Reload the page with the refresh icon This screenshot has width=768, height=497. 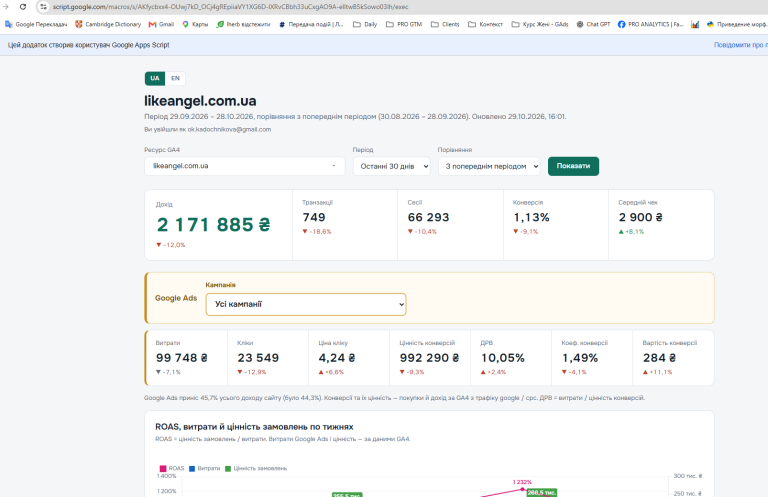pyautogui.click(x=23, y=7)
